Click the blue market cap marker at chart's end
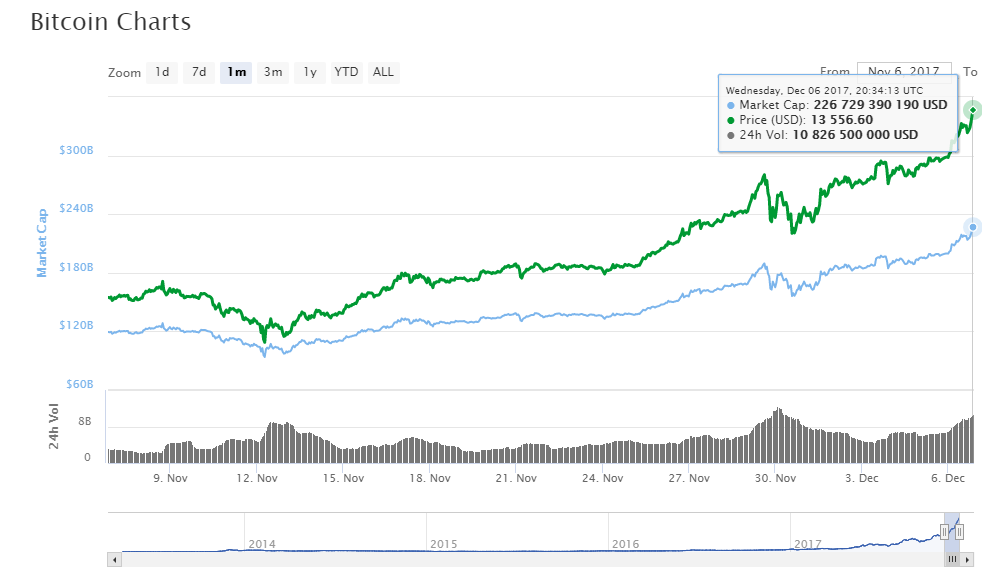Image resolution: width=982 pixels, height=578 pixels. pyautogui.click(x=972, y=227)
